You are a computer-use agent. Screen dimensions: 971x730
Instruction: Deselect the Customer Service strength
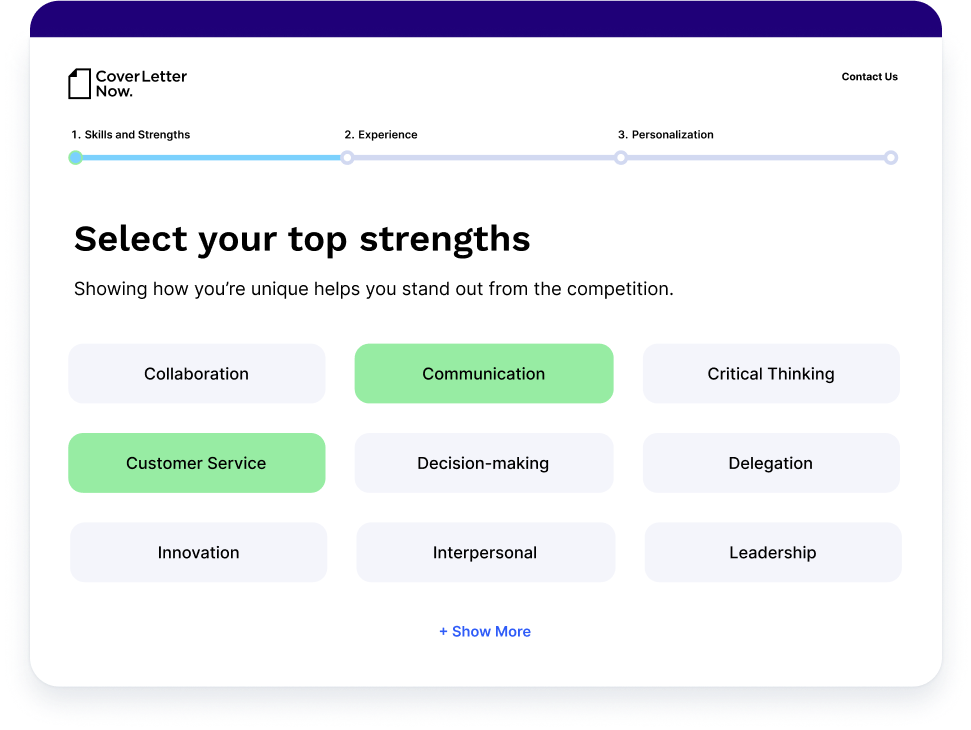(196, 463)
